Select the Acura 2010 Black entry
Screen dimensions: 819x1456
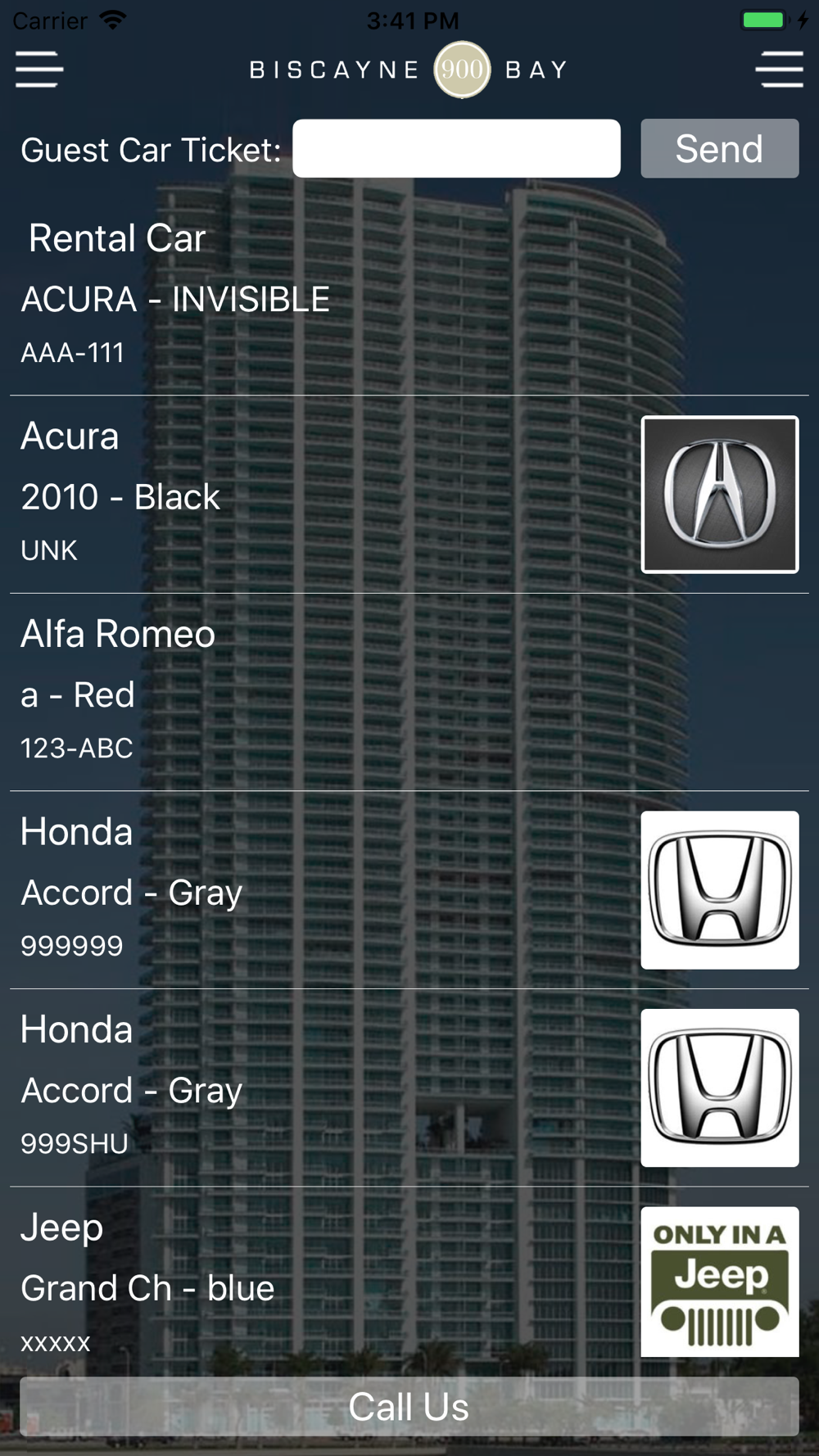[409, 495]
